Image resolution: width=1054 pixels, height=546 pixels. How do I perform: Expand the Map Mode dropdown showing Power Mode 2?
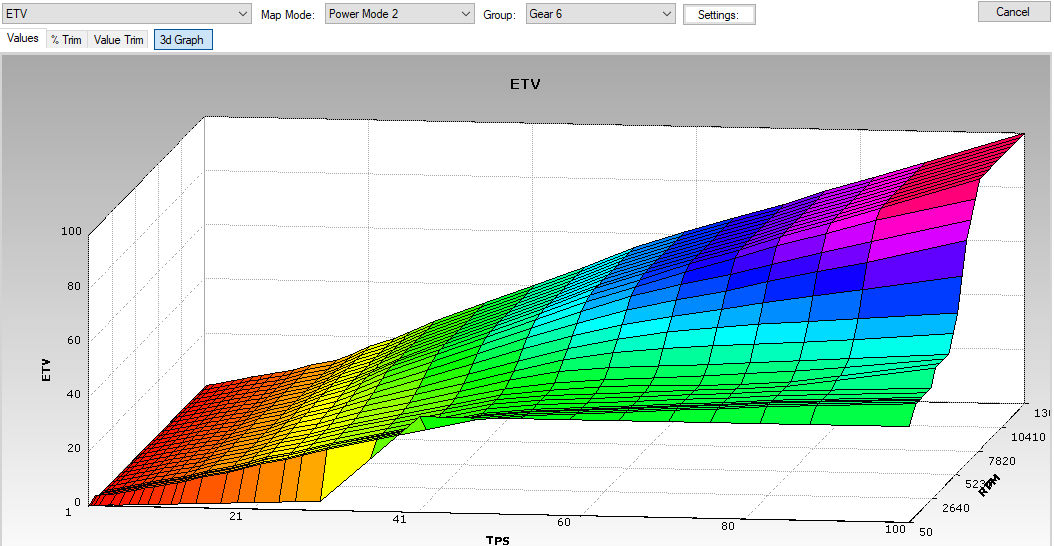[x=399, y=14]
